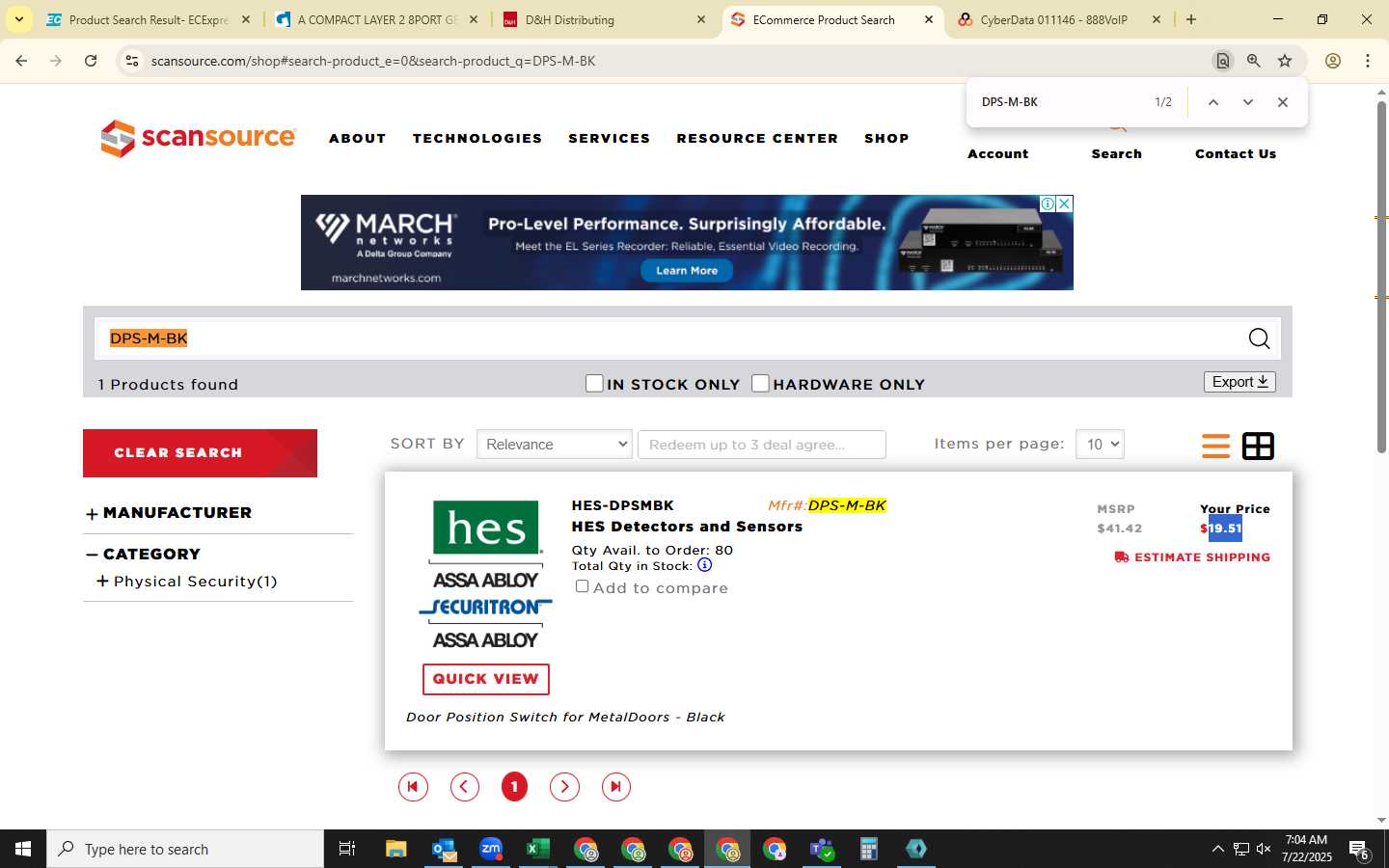Open Calculator from the taskbar
Viewport: 1389px width, 868px height.
click(x=869, y=849)
